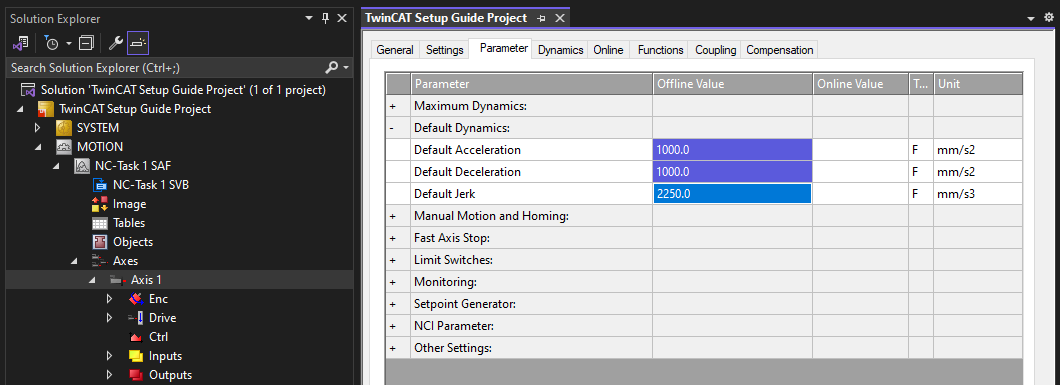This screenshot has width=1060, height=385.
Task: Select the Objects tree item
Action: [133, 241]
